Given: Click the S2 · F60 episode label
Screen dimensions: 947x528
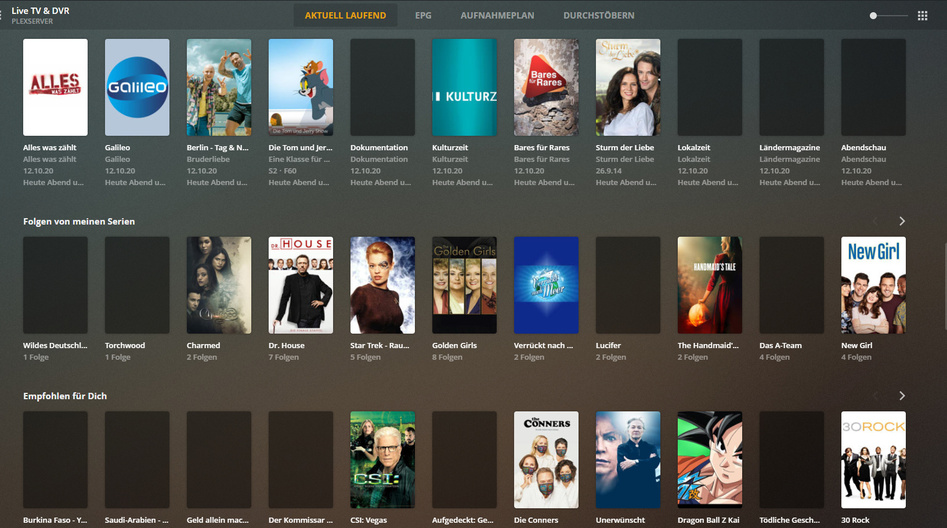Looking at the screenshot, I should [x=283, y=171].
